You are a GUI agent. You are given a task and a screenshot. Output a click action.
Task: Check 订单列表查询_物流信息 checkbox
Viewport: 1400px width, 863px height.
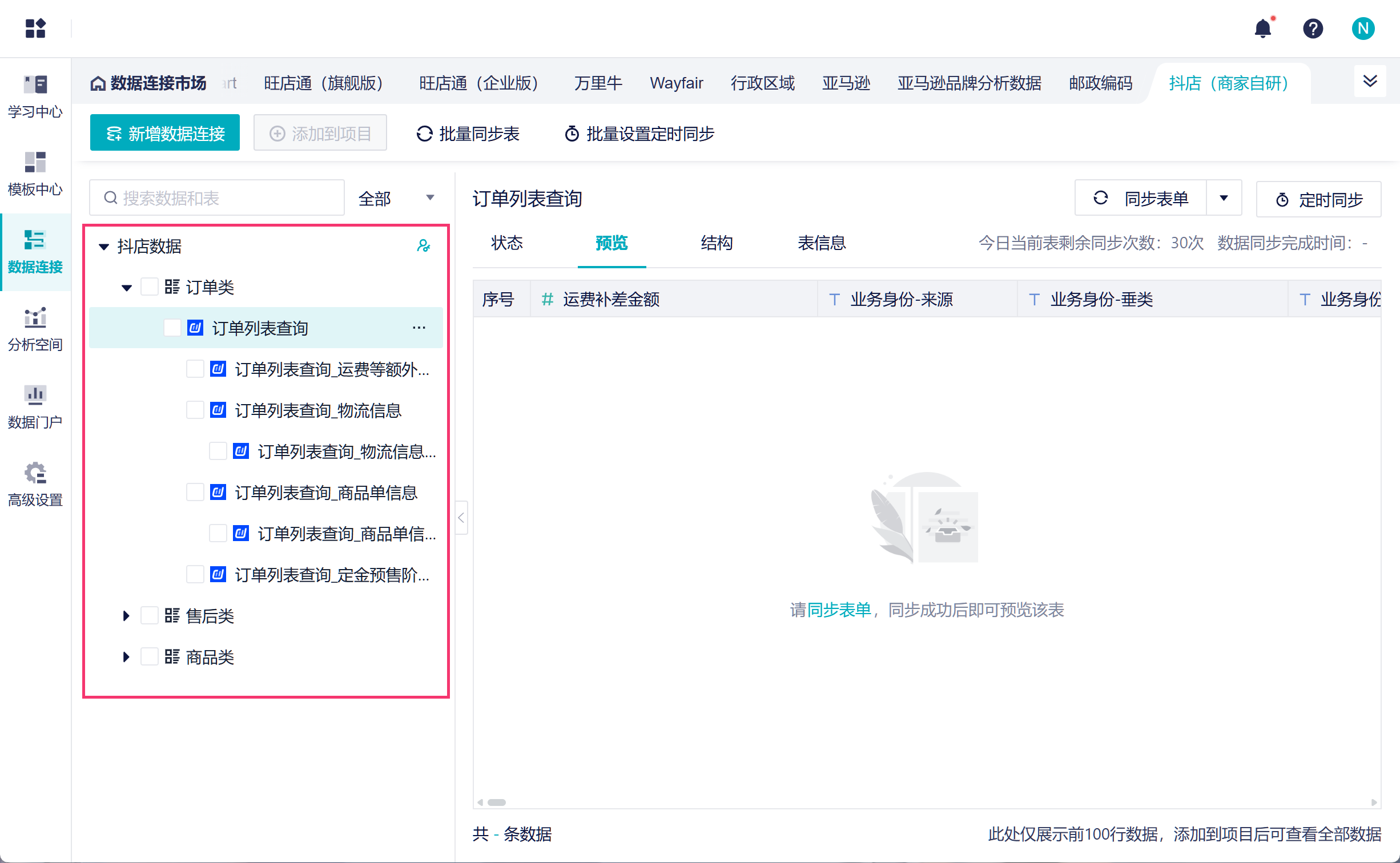195,410
